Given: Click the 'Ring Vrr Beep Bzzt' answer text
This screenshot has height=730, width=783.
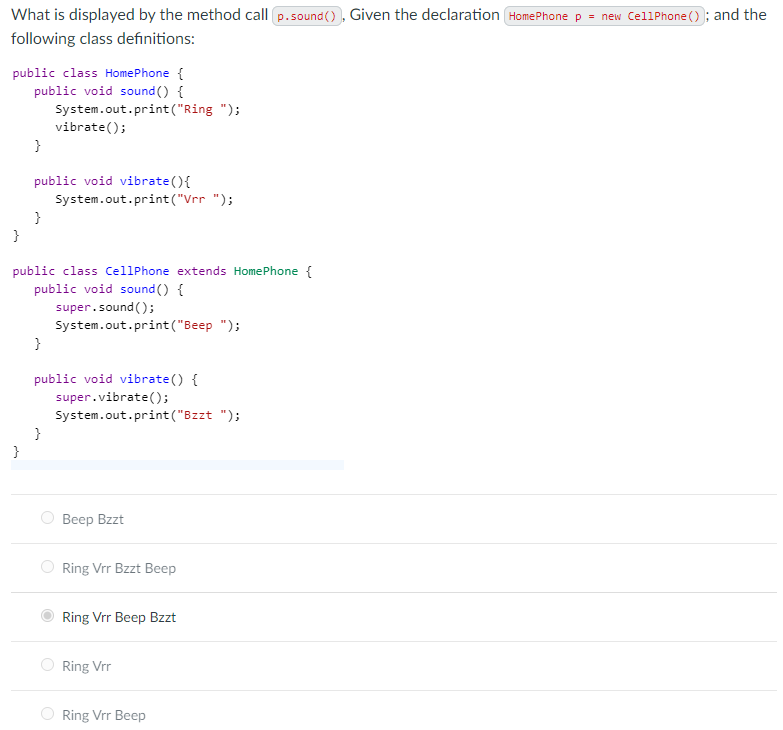Looking at the screenshot, I should click(119, 617).
